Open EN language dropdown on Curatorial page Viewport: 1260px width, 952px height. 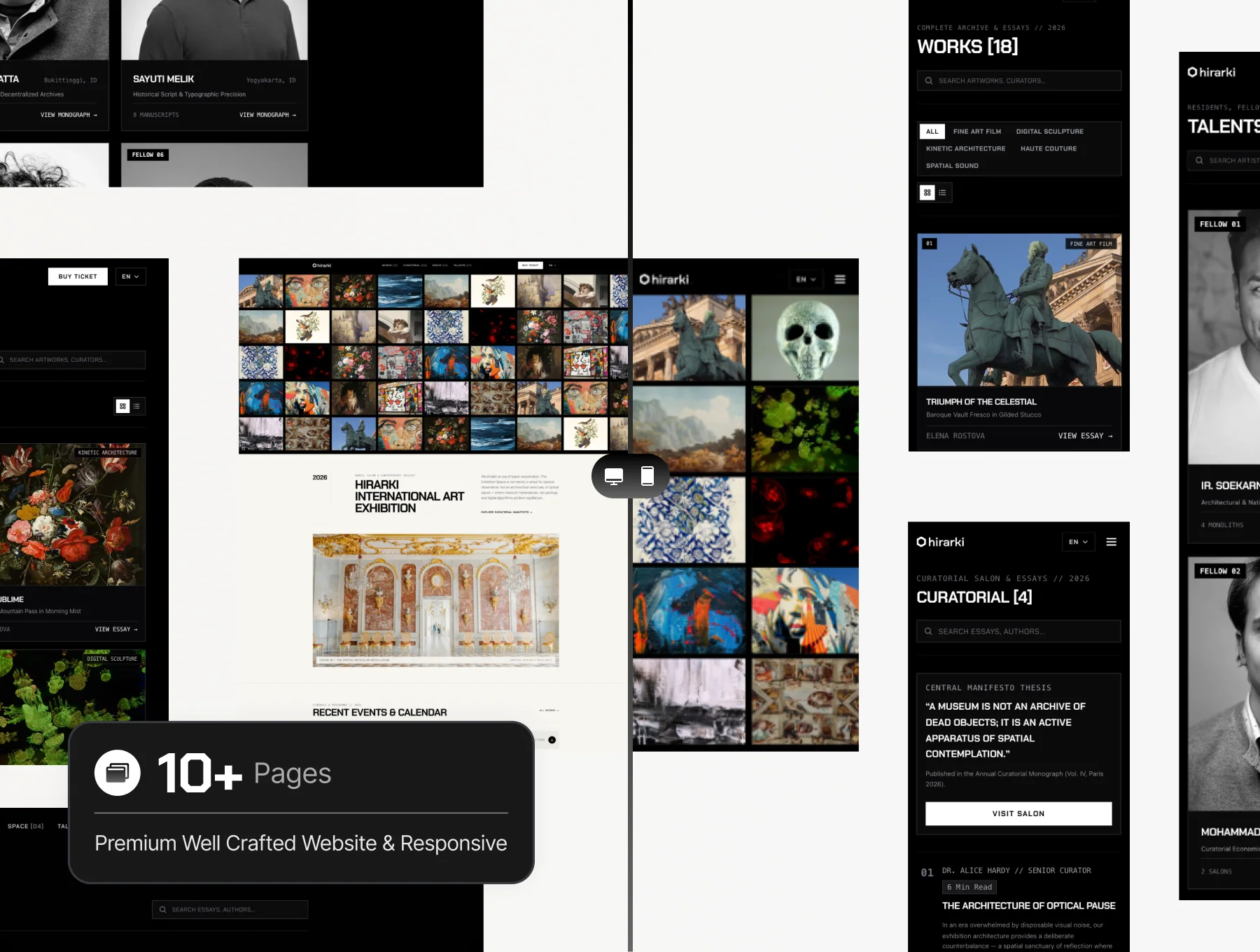1078,542
